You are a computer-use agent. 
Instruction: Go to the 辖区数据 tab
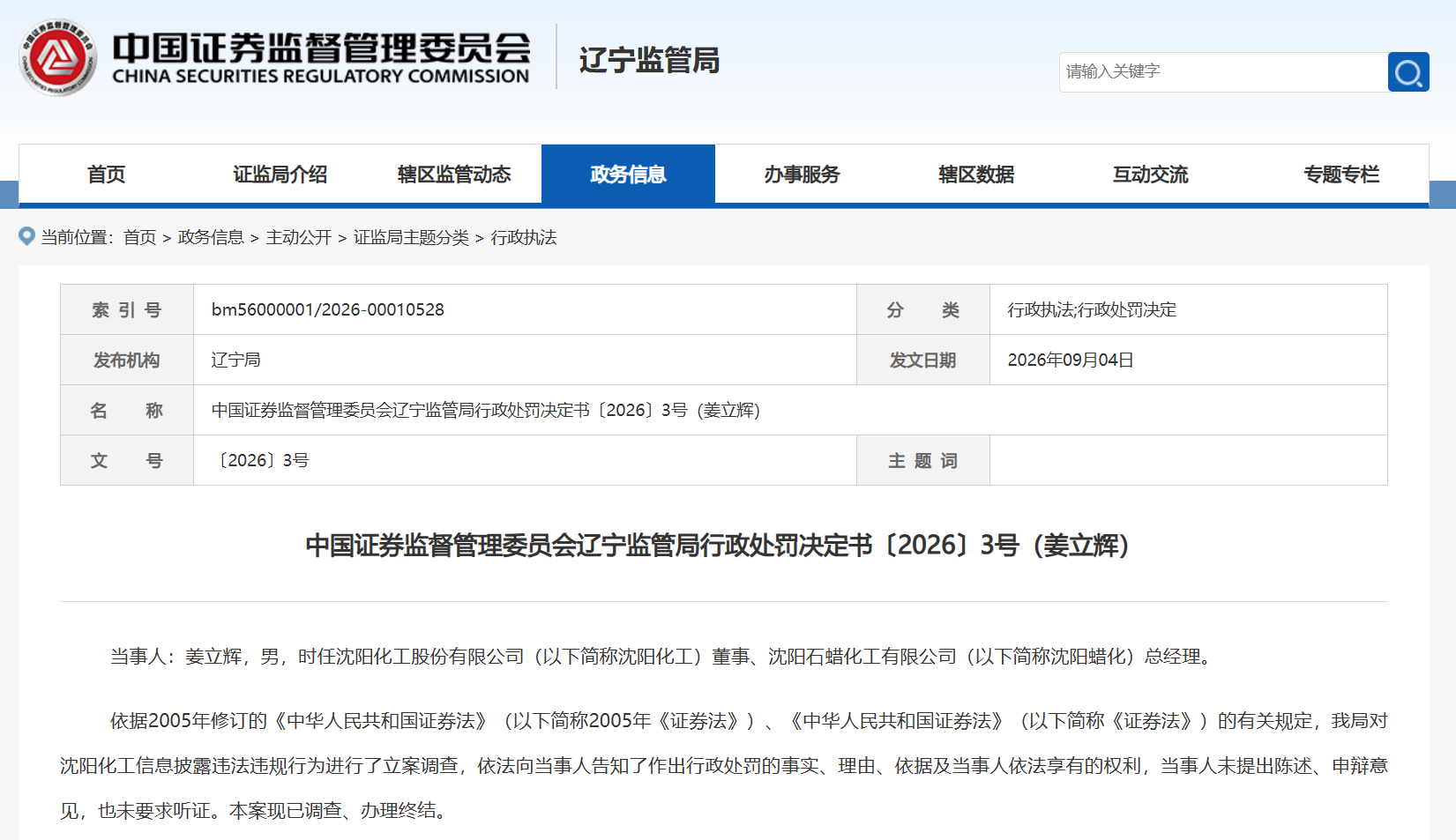(x=976, y=175)
